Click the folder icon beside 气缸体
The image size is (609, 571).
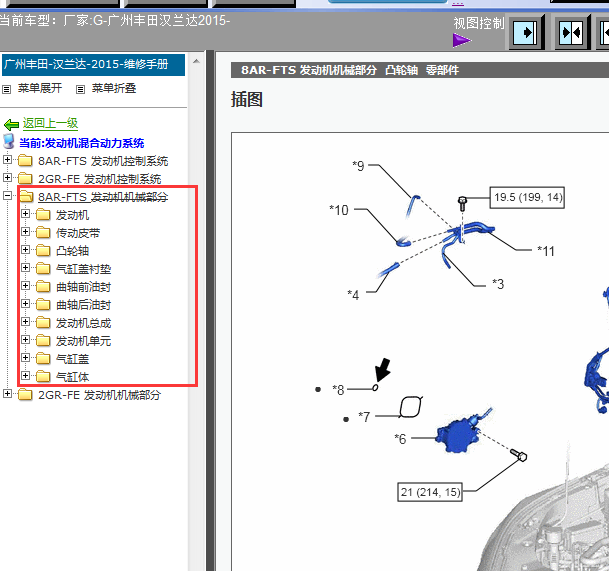point(43,376)
